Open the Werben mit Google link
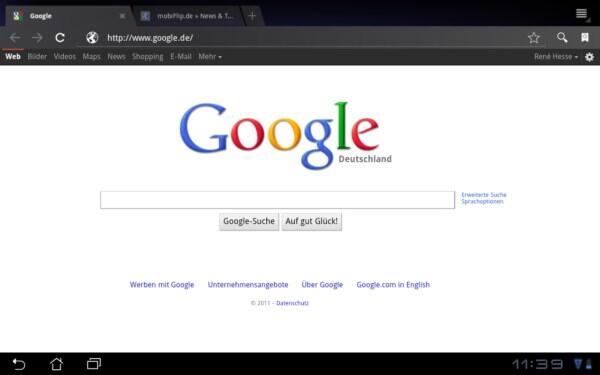The image size is (600, 375). 162,285
